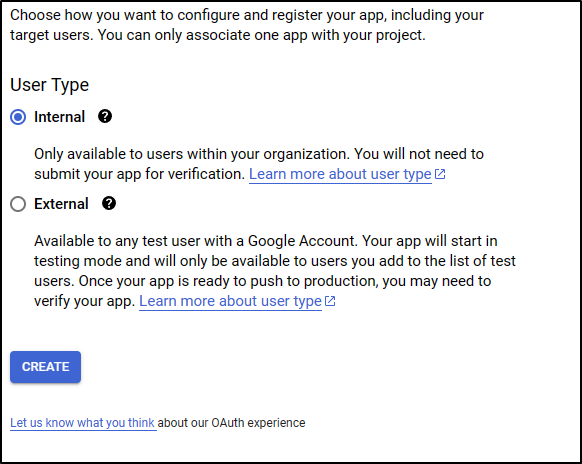
Task: Open Learn more about user type under External
Action: 230,301
